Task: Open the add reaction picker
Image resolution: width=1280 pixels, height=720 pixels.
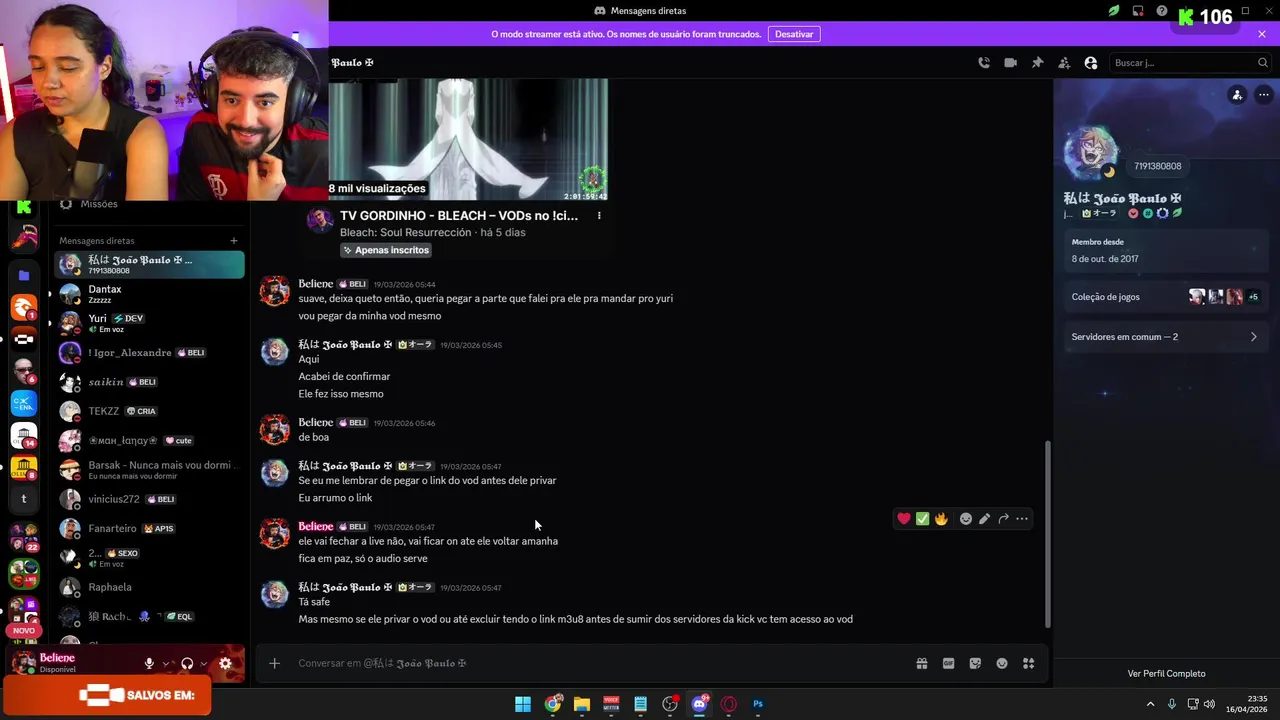Action: click(x=966, y=519)
